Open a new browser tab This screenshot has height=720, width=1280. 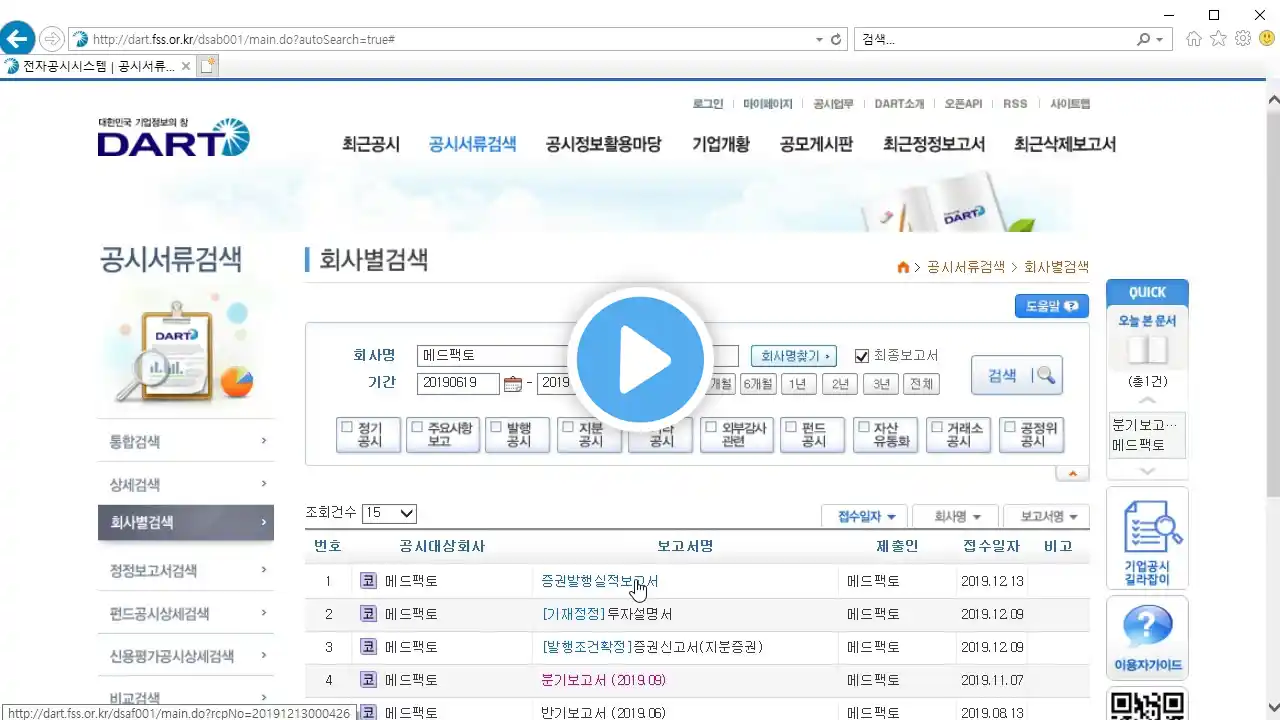tap(208, 66)
